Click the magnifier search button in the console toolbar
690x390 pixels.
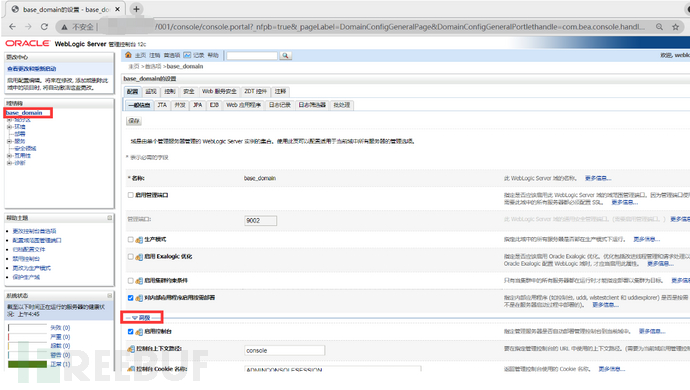point(286,55)
